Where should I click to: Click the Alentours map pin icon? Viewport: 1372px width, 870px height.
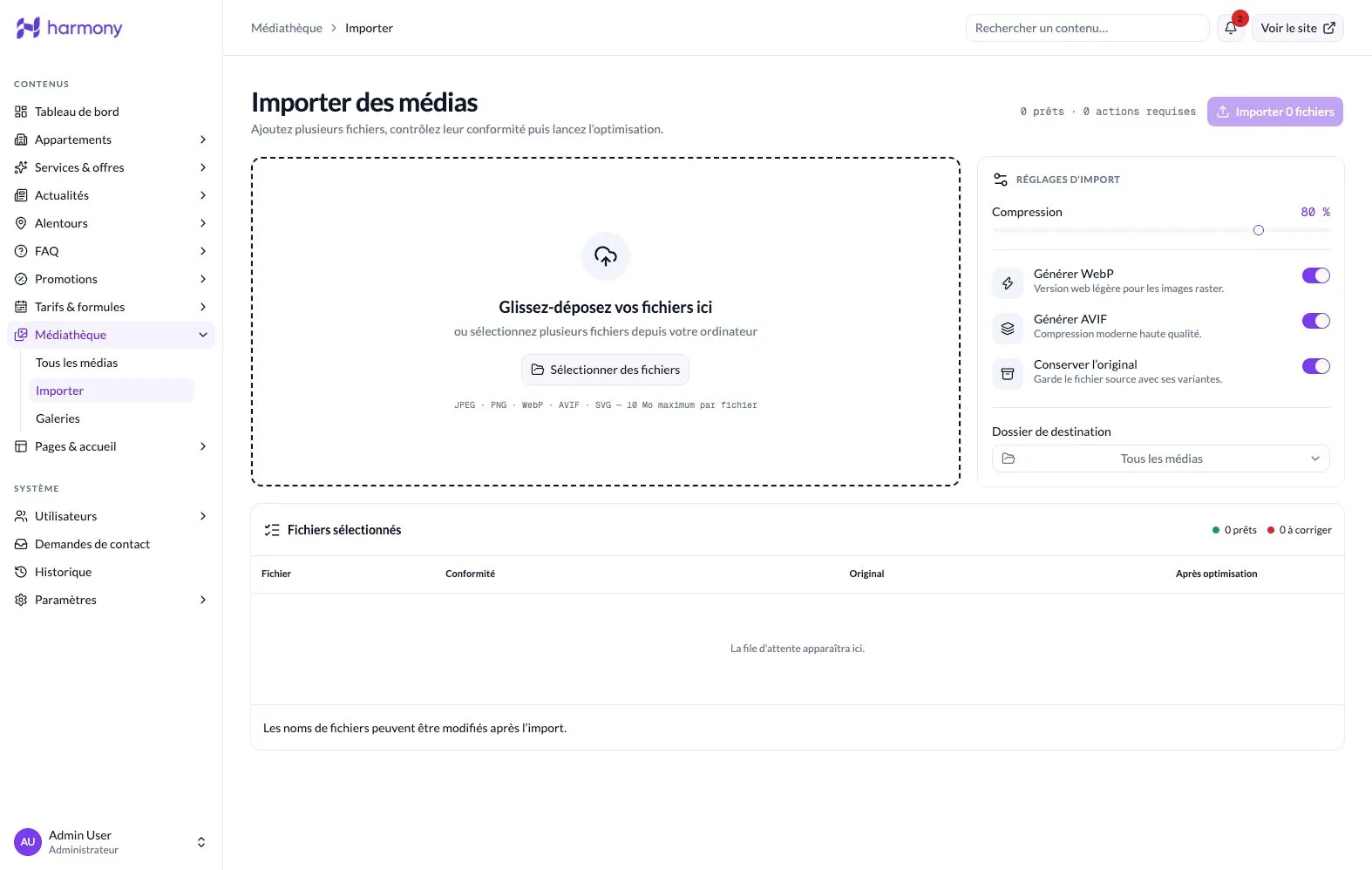(21, 223)
